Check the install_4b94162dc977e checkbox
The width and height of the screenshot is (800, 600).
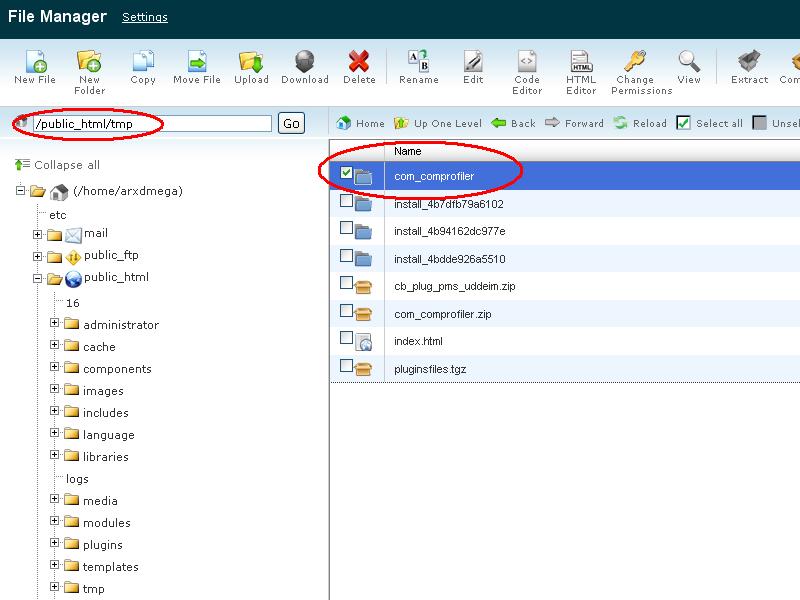[x=346, y=228]
